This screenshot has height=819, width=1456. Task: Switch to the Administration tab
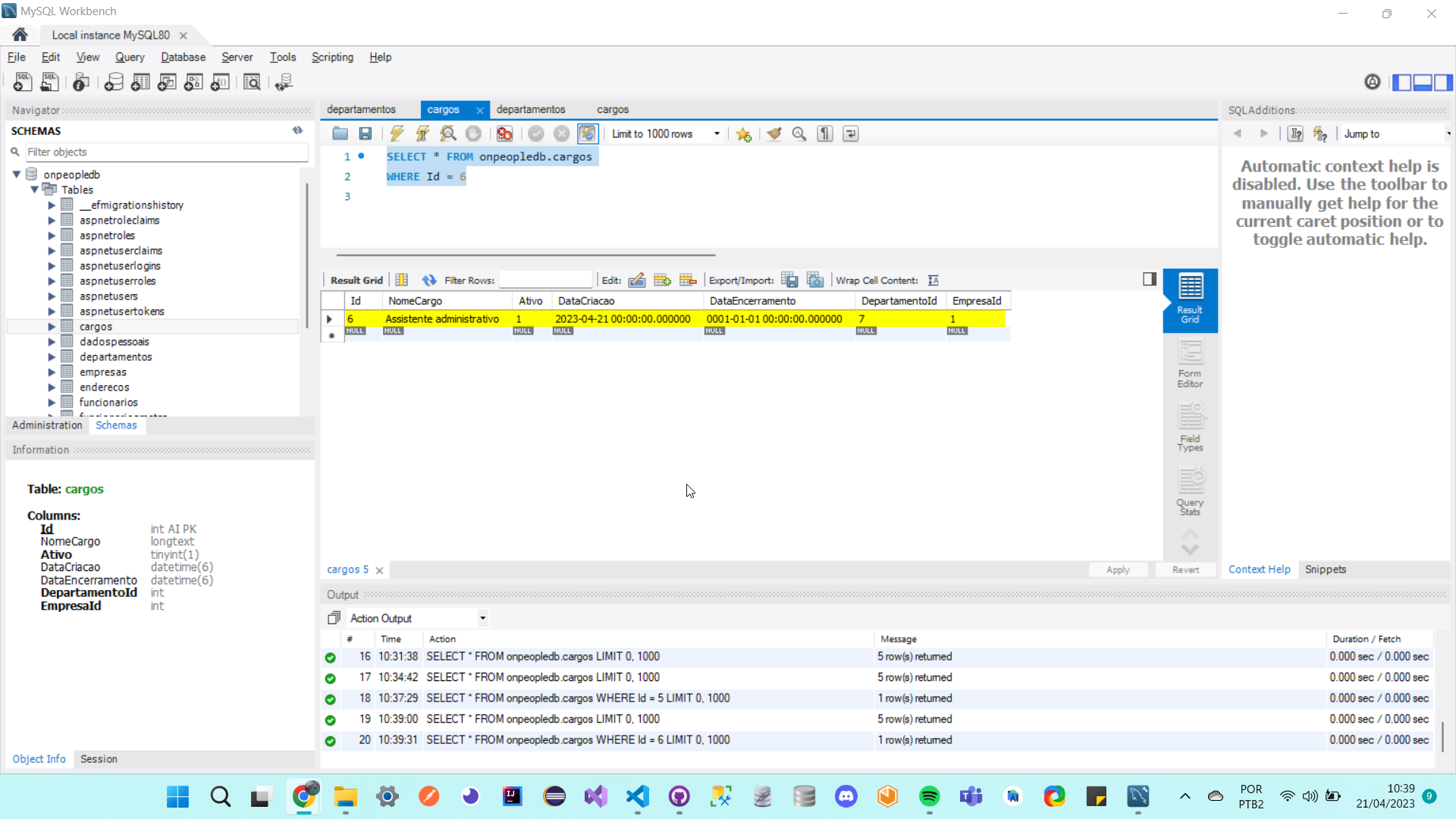click(x=47, y=425)
